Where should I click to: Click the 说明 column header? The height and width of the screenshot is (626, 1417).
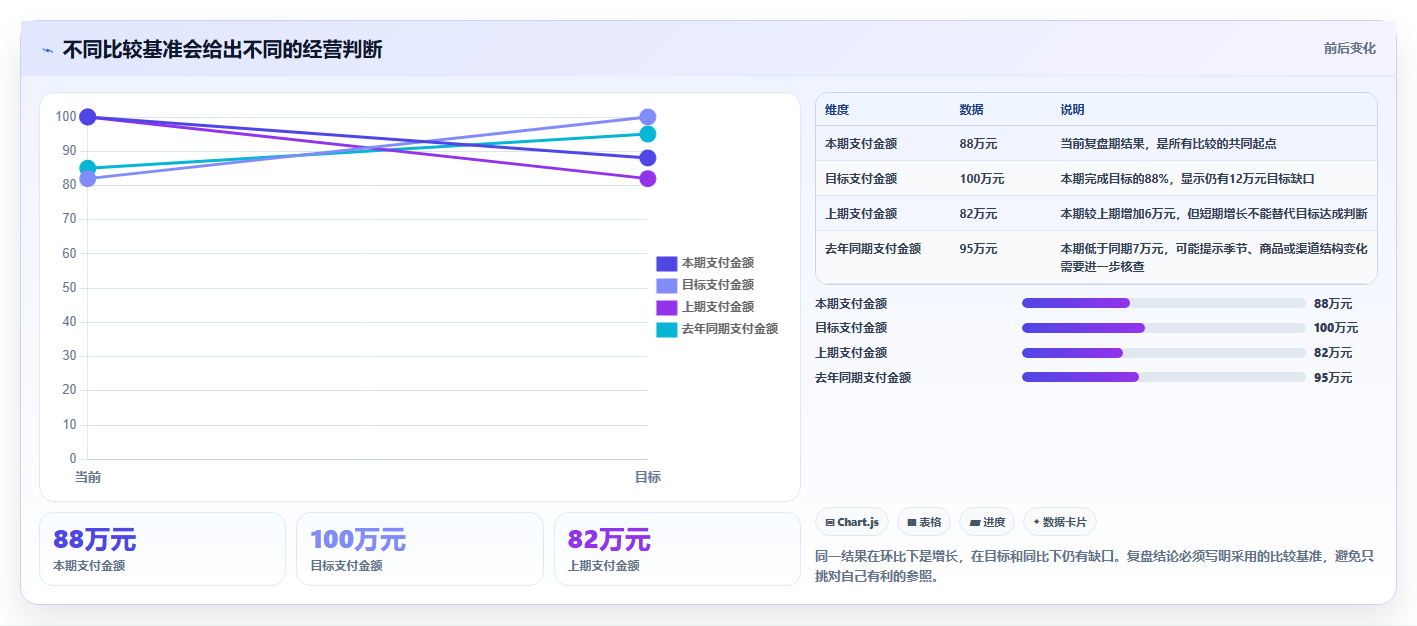tap(1072, 110)
